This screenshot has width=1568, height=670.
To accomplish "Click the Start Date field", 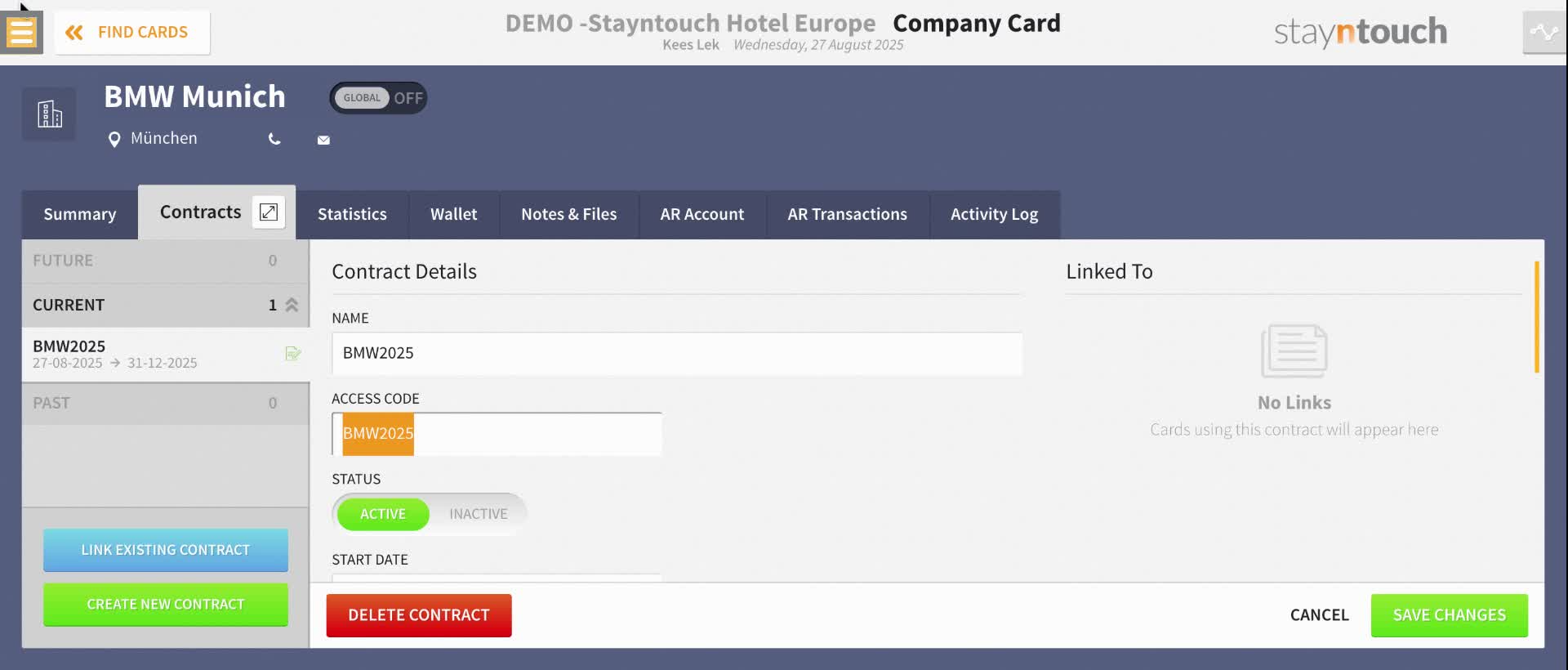I will (497, 578).
